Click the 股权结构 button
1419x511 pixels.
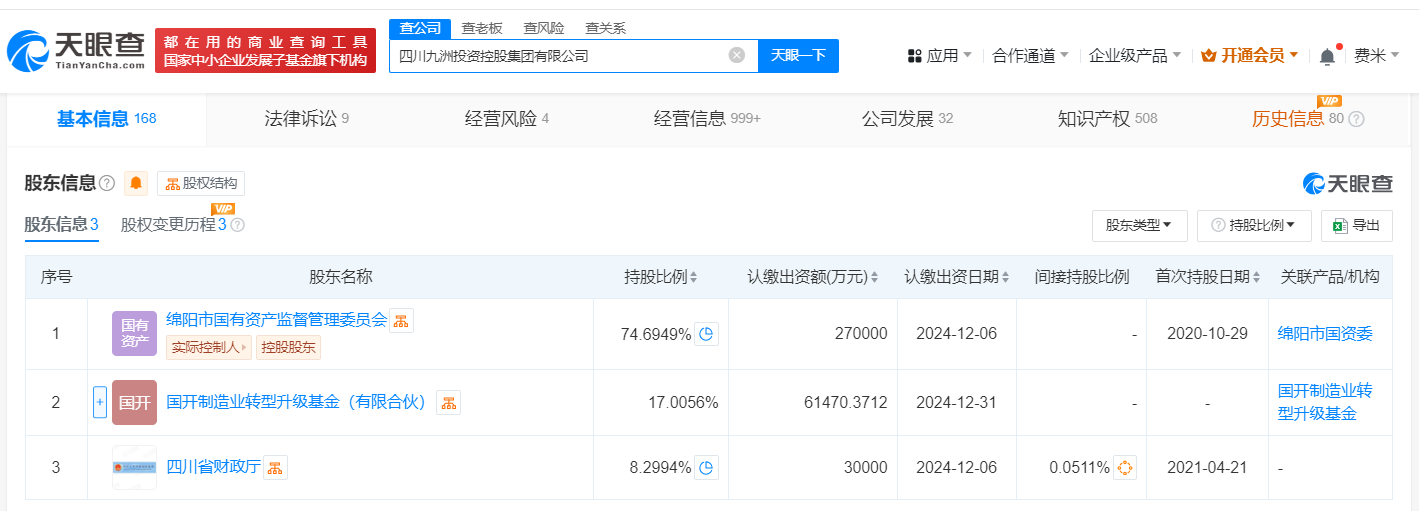(201, 184)
